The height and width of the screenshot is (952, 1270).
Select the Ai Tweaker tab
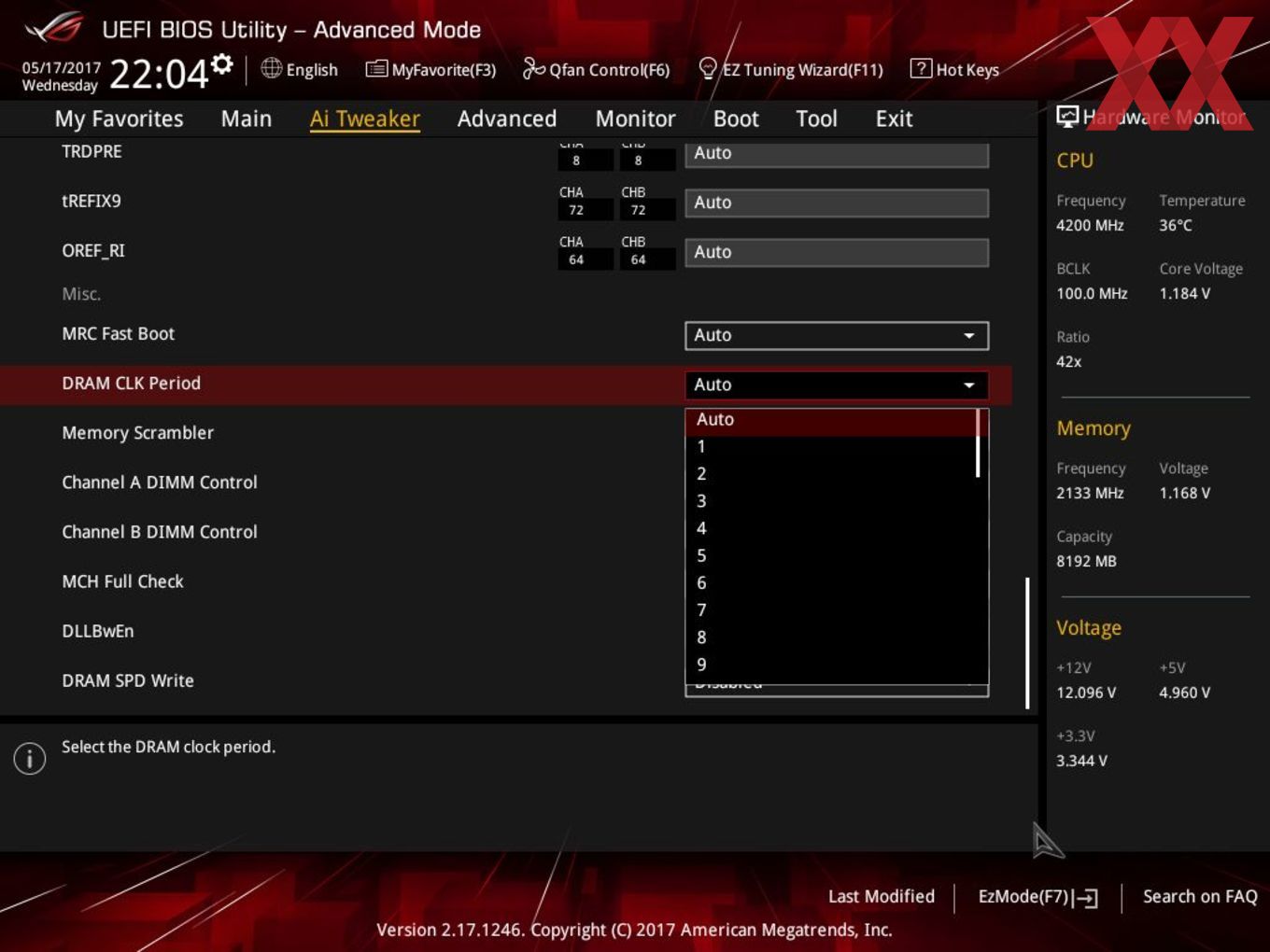point(365,119)
